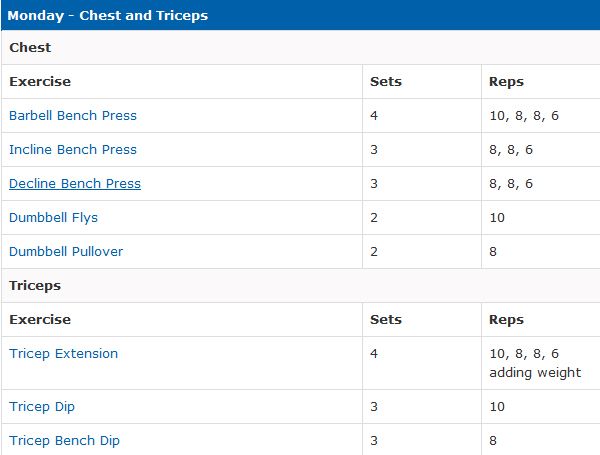Click the Sets column header under Chest
The width and height of the screenshot is (600, 455).
(385, 81)
